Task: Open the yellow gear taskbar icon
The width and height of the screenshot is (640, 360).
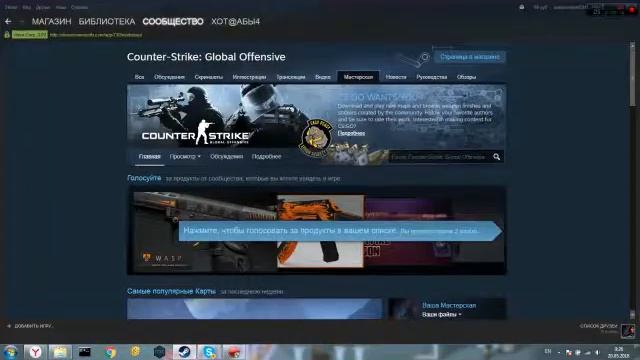Action: click(135, 352)
